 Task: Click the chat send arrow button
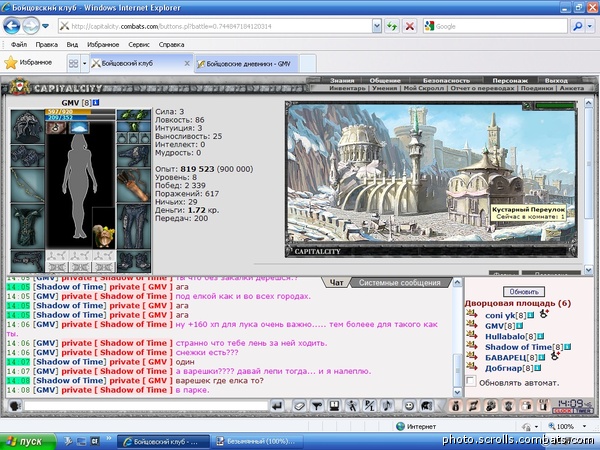point(277,406)
